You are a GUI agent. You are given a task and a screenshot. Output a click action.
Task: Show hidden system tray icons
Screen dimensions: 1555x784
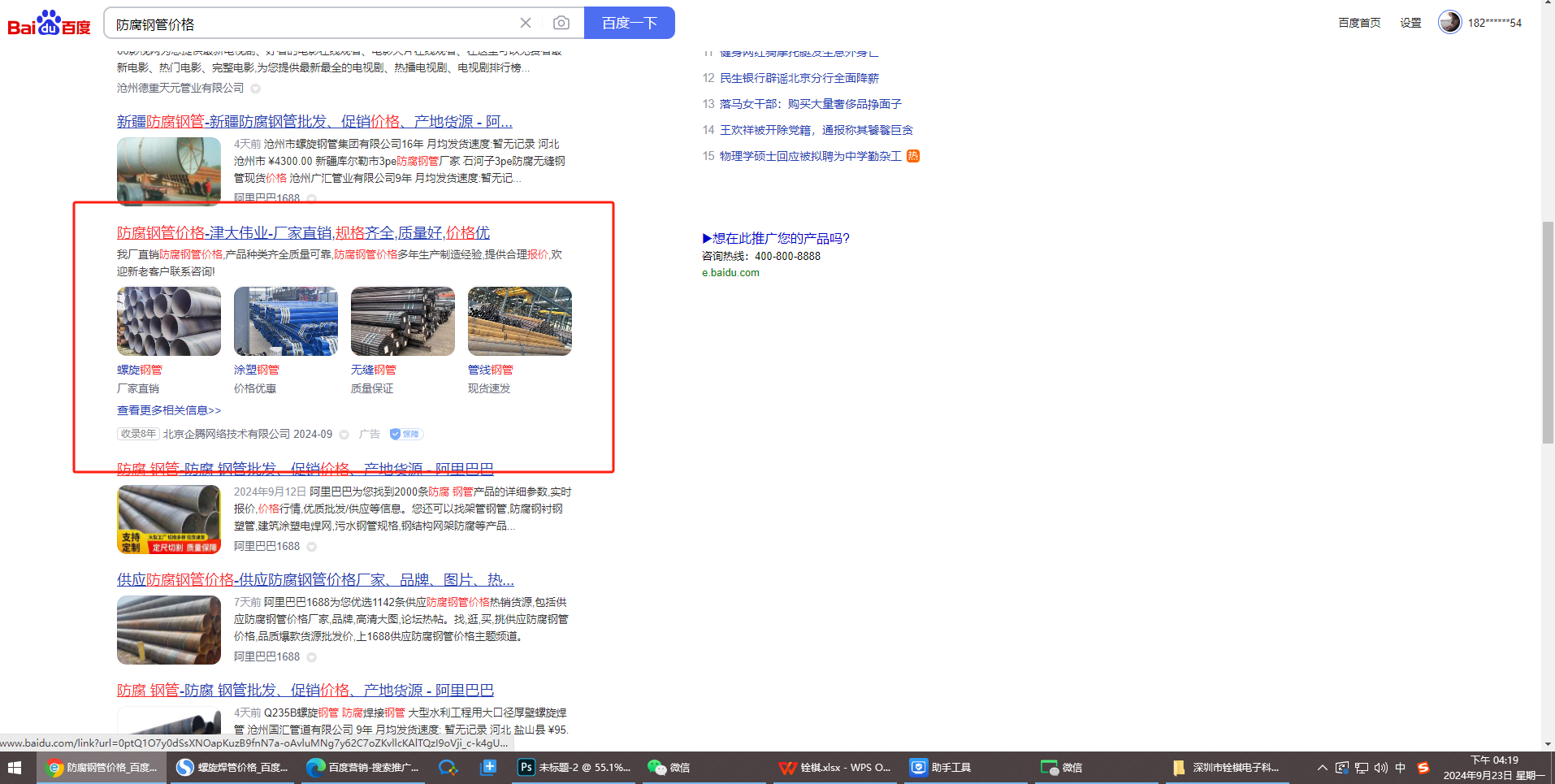pyautogui.click(x=1322, y=768)
